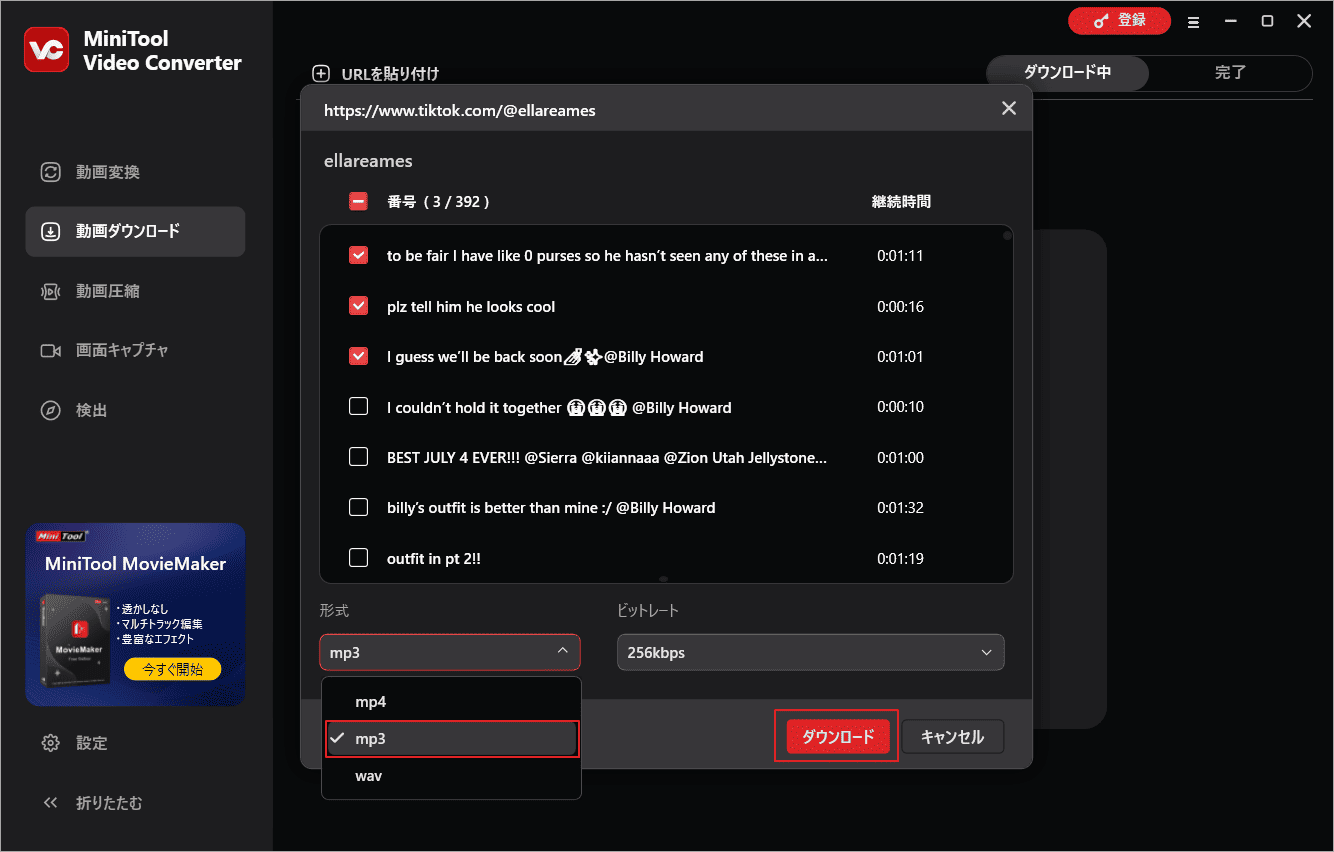1334x852 pixels.
Task: Switch to 完了 tab
Action: (1230, 73)
